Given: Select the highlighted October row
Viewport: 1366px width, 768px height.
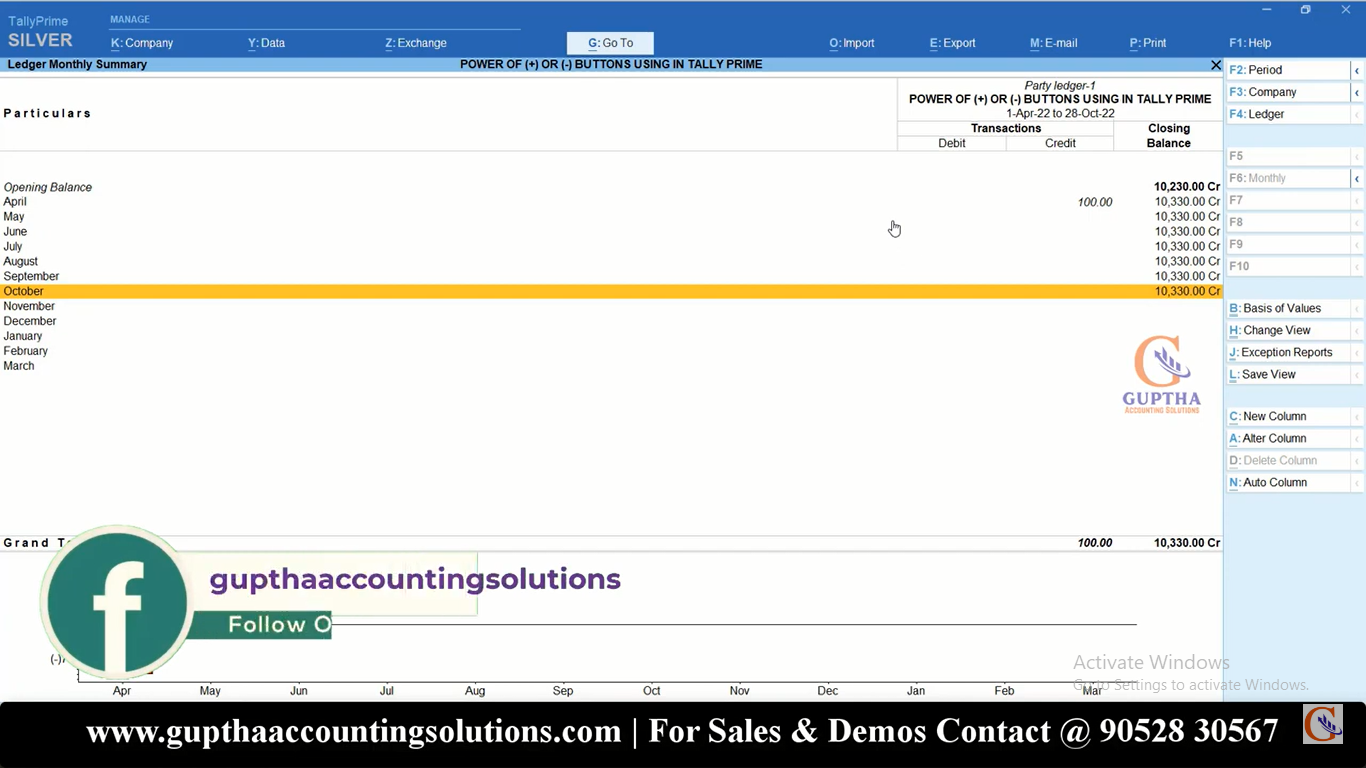Looking at the screenshot, I should pyautogui.click(x=611, y=292).
